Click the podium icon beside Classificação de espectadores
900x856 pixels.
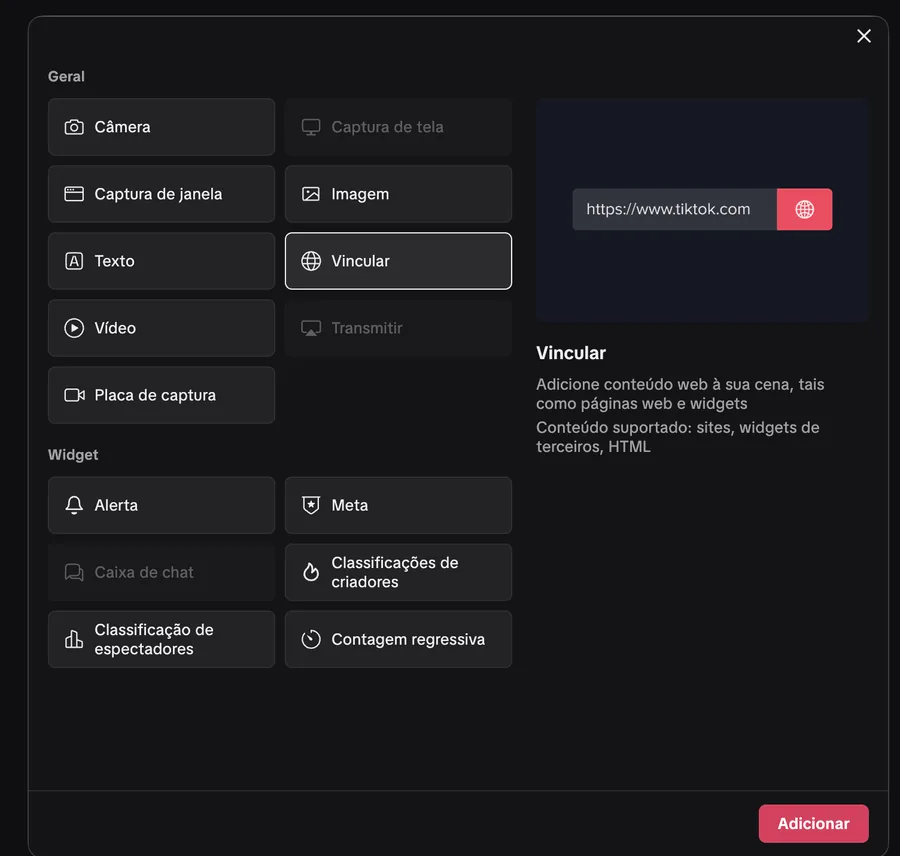pyautogui.click(x=74, y=639)
